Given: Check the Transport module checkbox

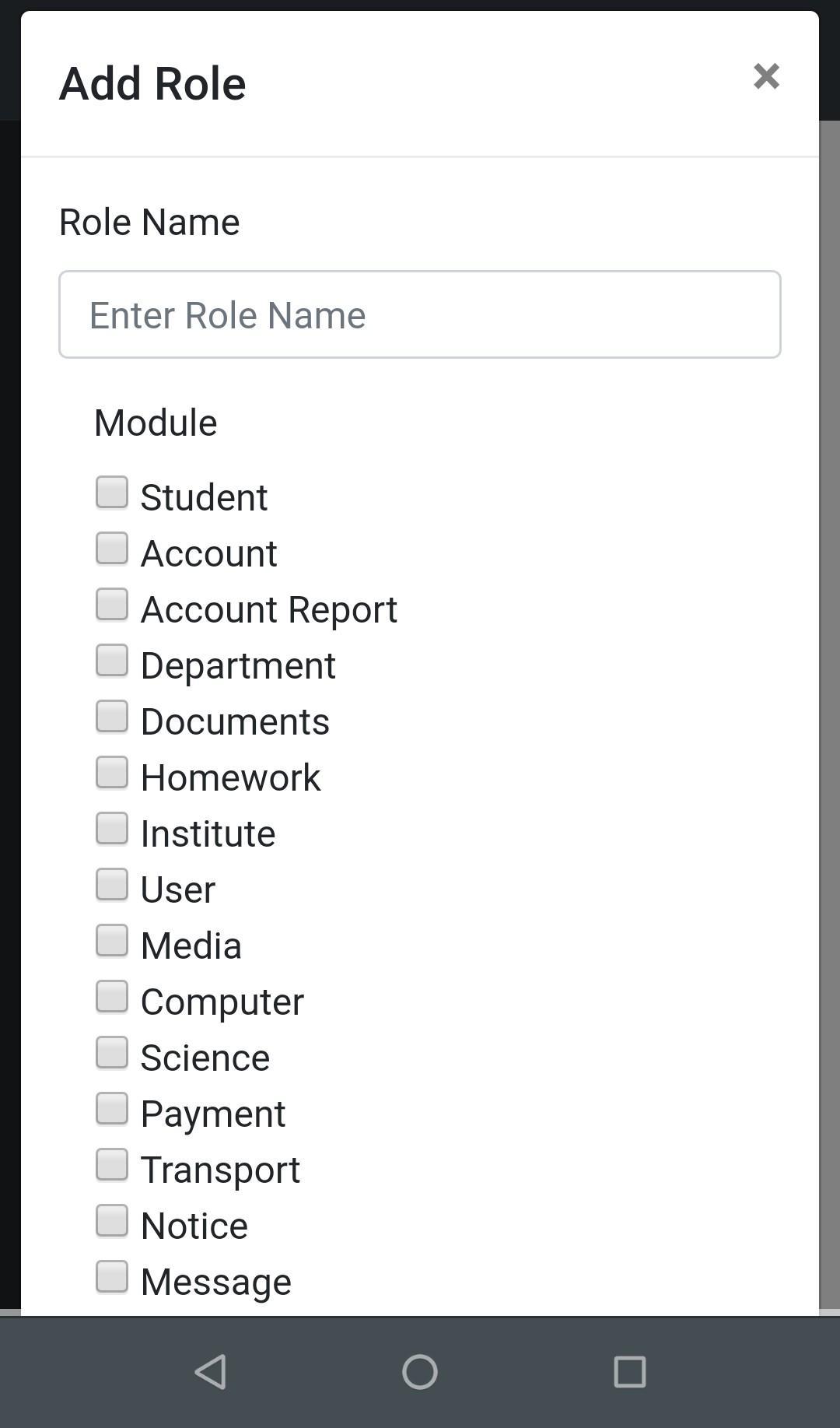Looking at the screenshot, I should pyautogui.click(x=112, y=1165).
